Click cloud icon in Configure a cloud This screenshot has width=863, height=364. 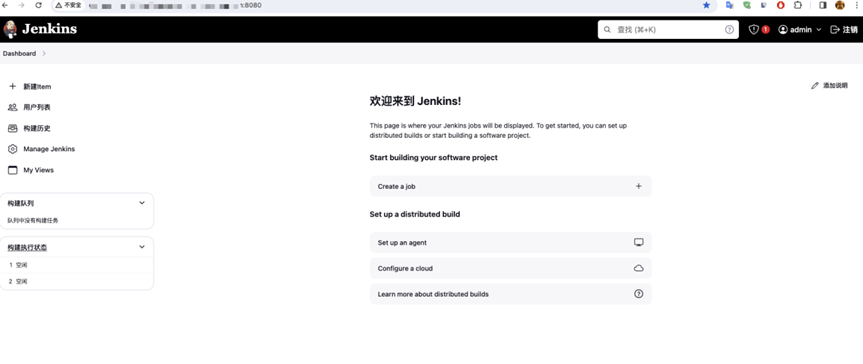point(638,268)
